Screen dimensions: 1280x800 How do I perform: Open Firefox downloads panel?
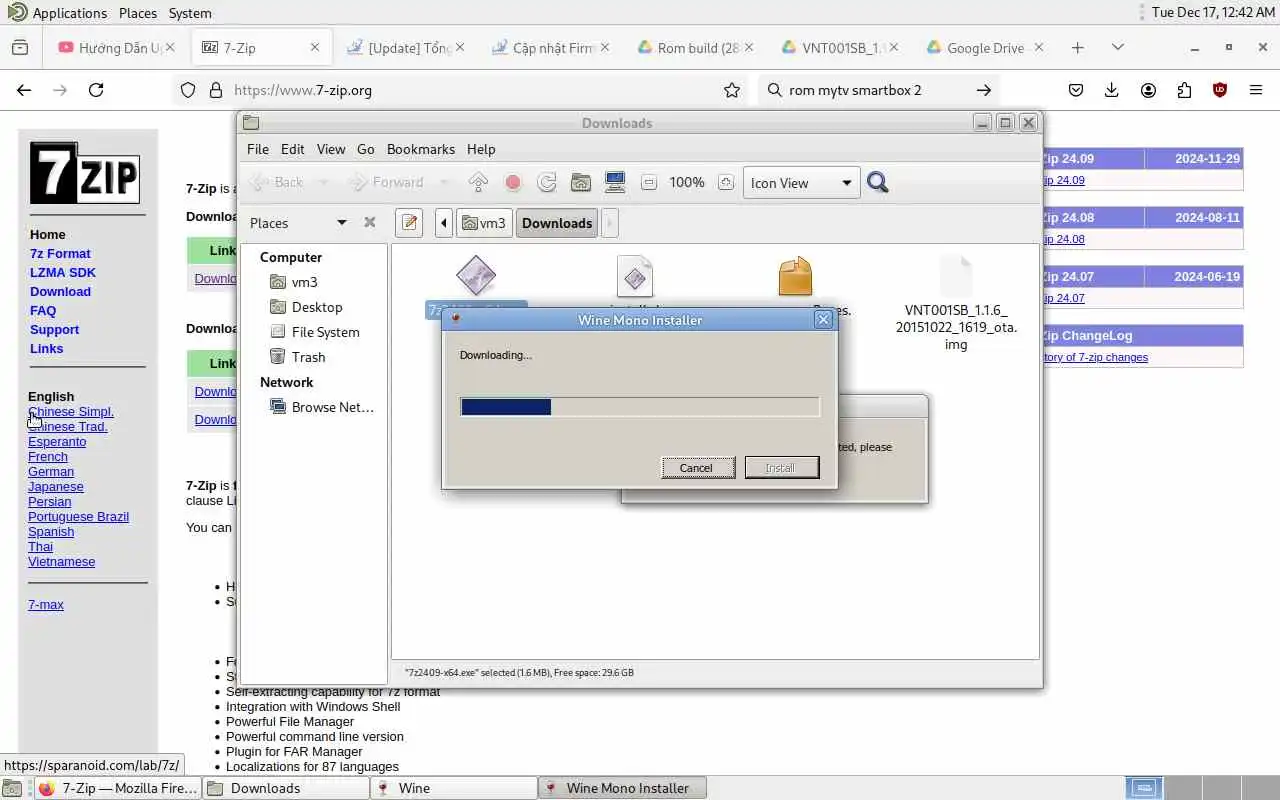point(1112,90)
